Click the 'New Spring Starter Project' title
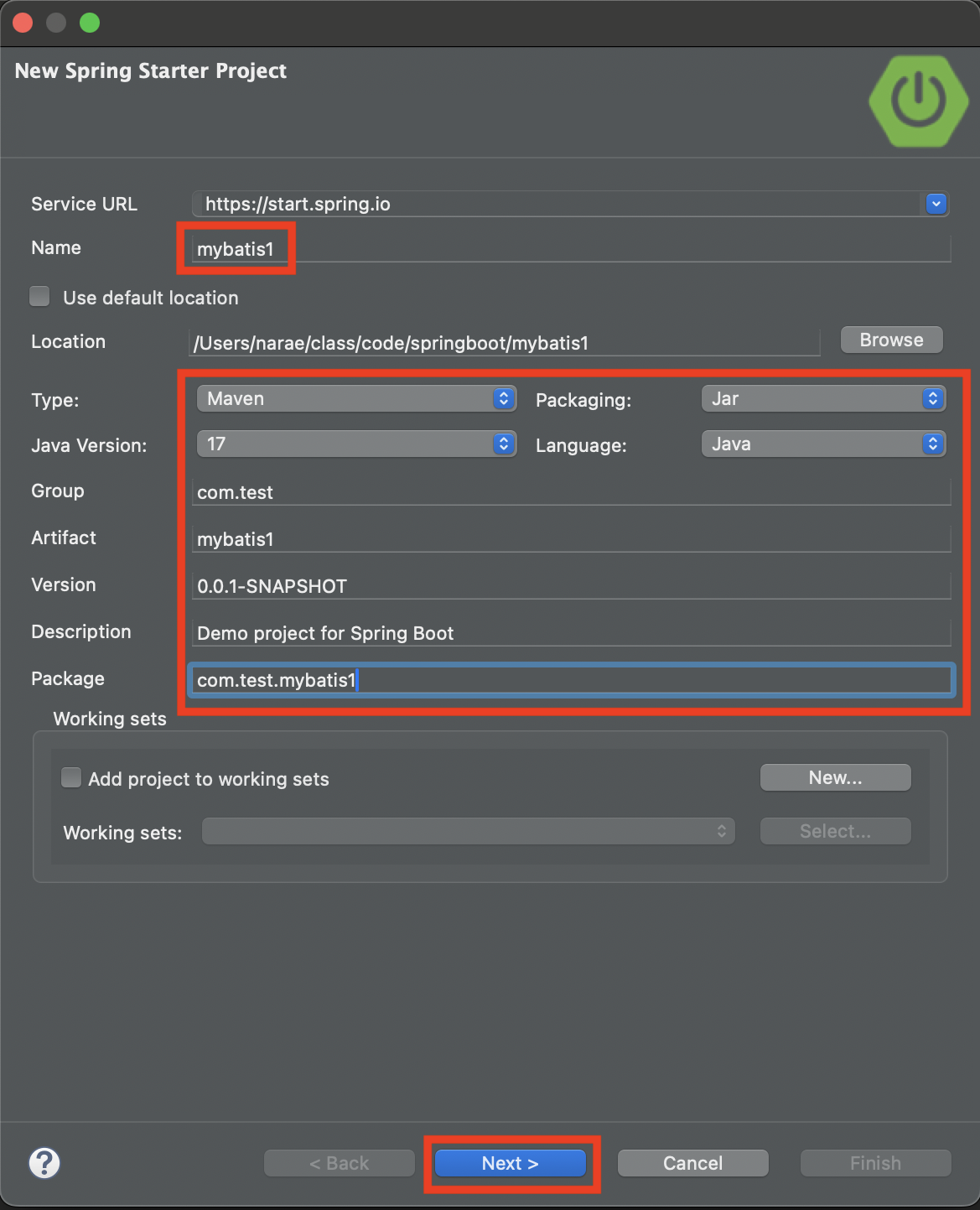Screen dimensions: 980x1210 click(x=151, y=70)
